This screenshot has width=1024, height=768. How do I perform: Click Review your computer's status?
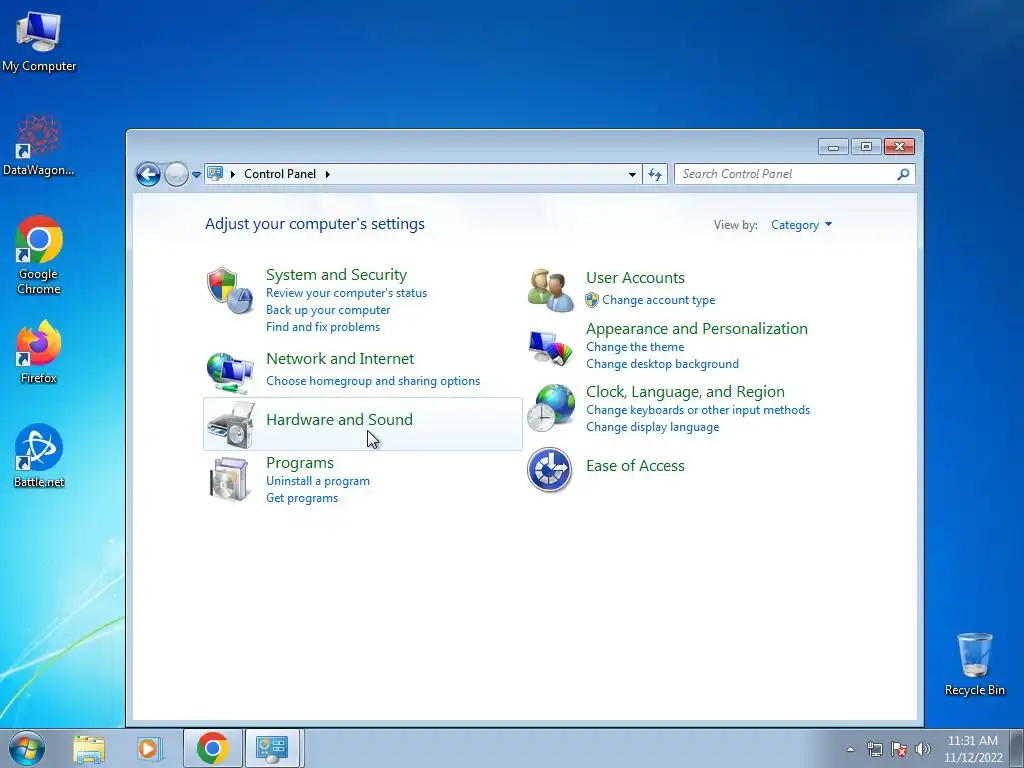346,293
